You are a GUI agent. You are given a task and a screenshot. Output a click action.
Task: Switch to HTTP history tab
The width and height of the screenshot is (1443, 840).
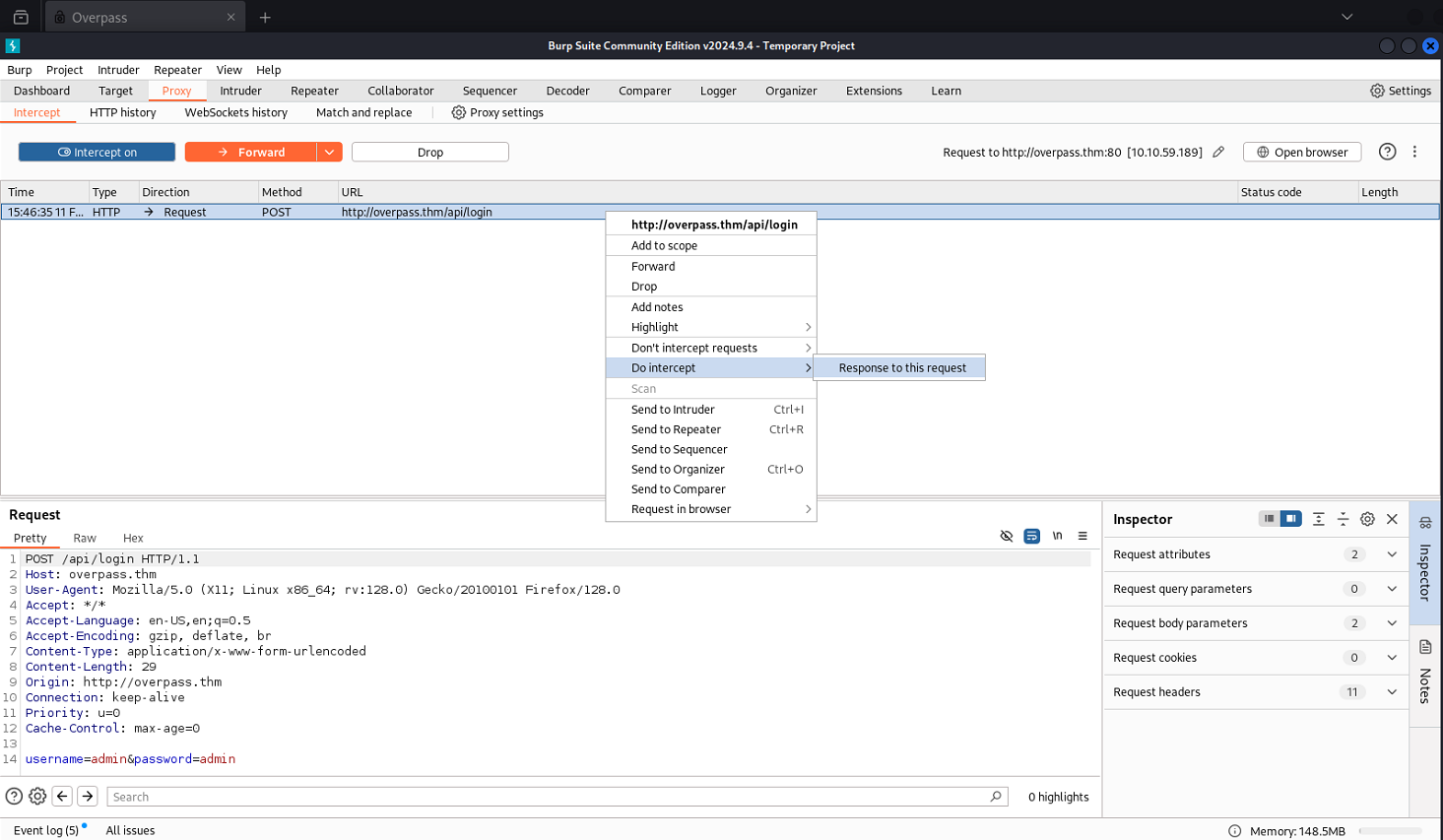click(x=122, y=112)
